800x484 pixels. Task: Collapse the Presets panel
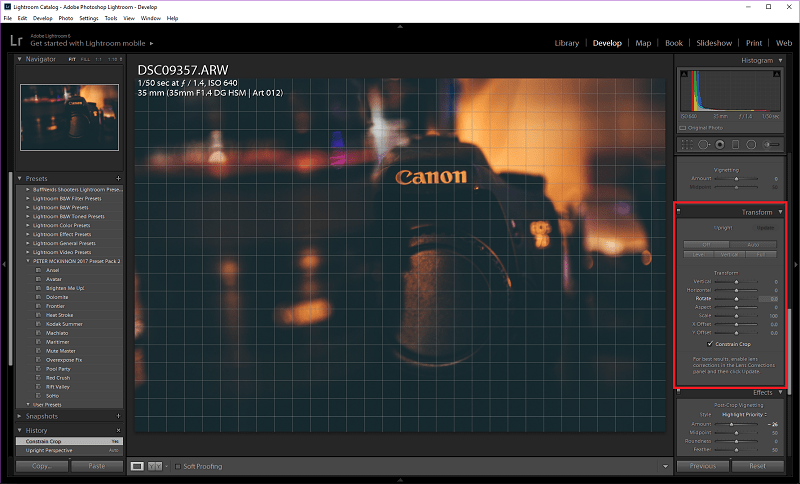pos(19,179)
